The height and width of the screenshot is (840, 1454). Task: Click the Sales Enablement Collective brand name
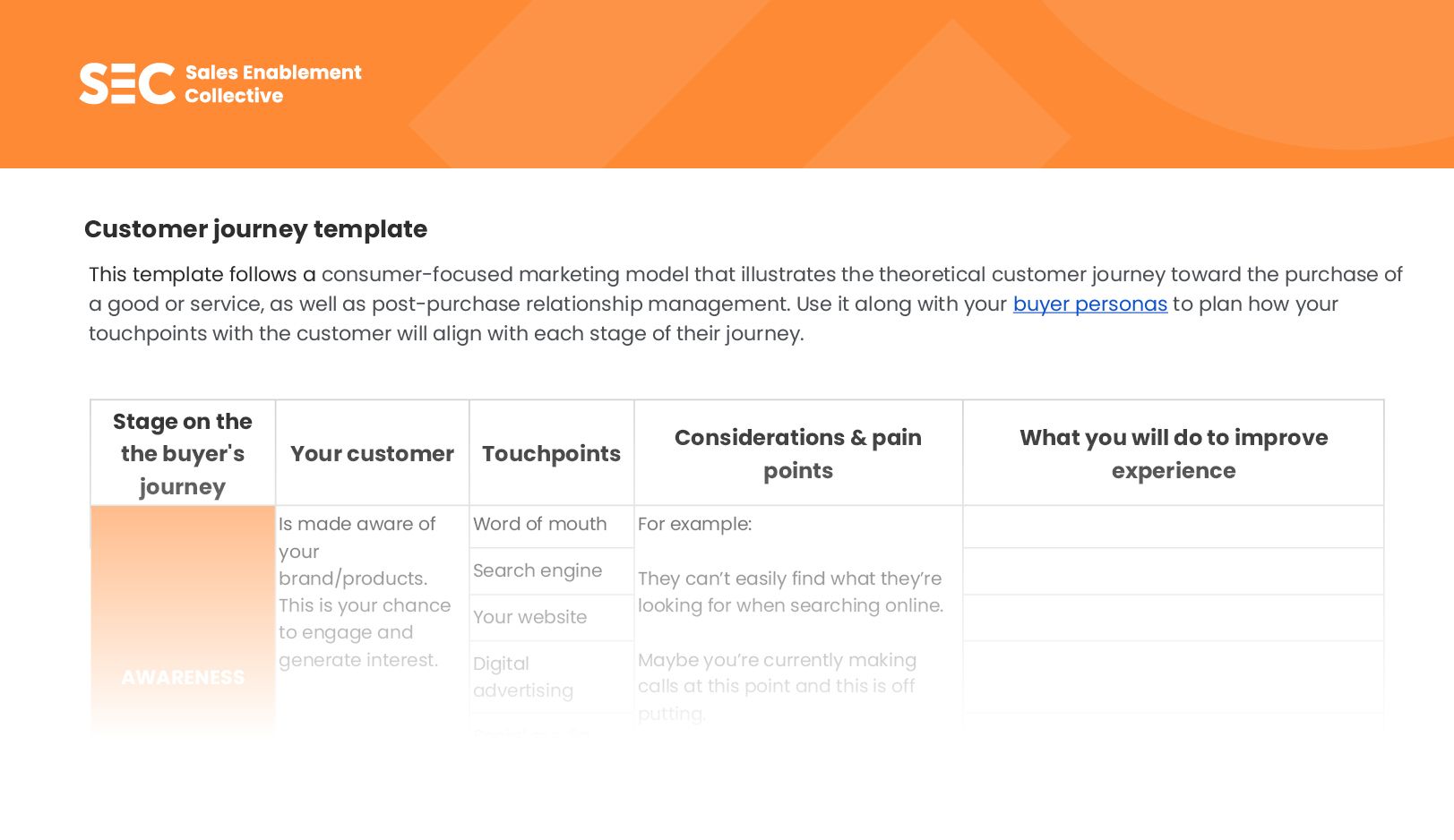272,84
